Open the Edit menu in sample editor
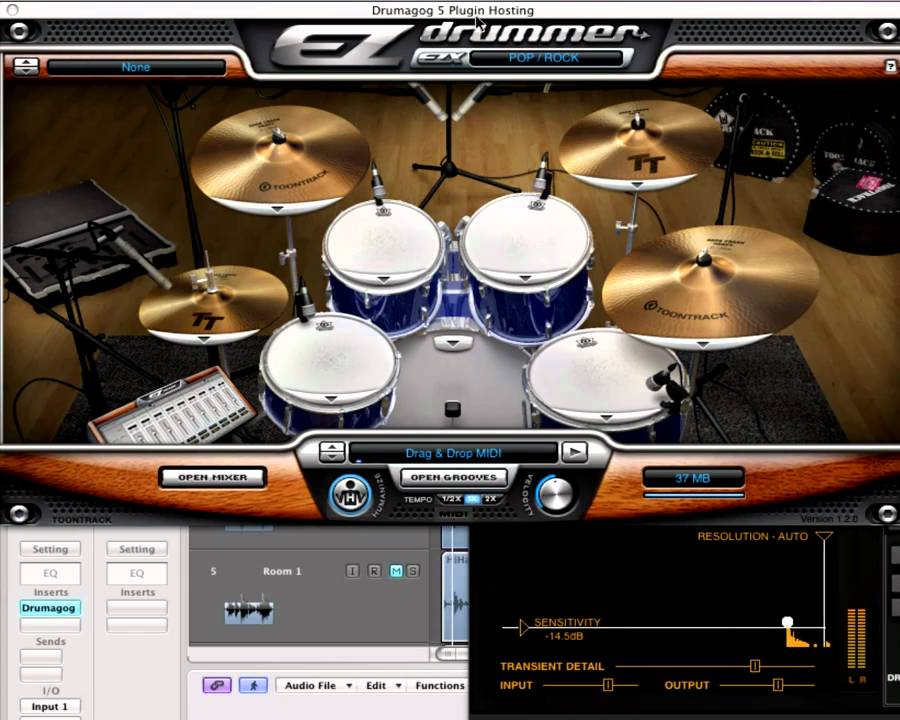Screen dimensions: 900x720 [x=383, y=686]
